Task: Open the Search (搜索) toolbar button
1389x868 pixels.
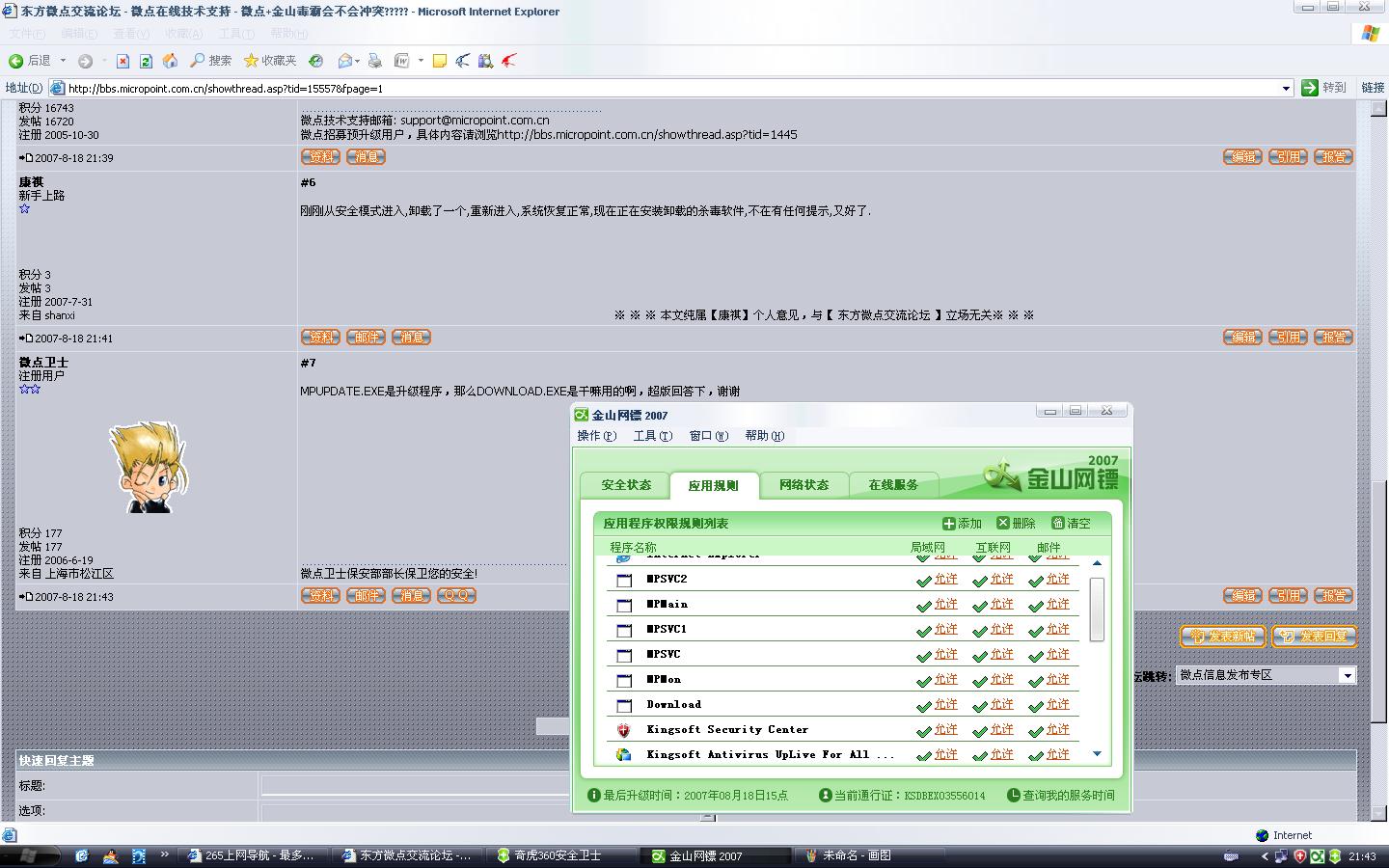Action: (210, 61)
